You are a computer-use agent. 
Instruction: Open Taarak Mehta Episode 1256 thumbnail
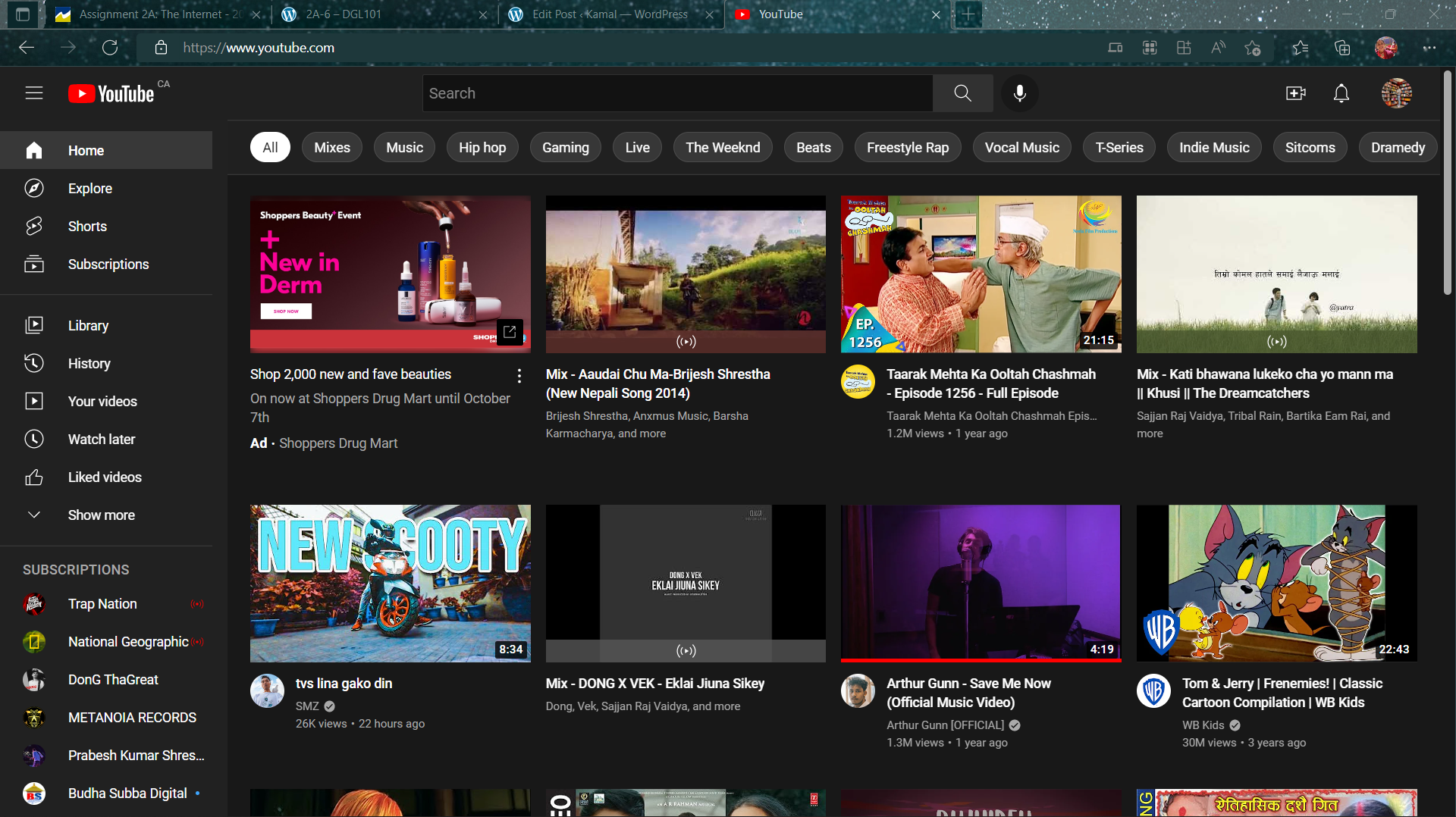tap(981, 274)
